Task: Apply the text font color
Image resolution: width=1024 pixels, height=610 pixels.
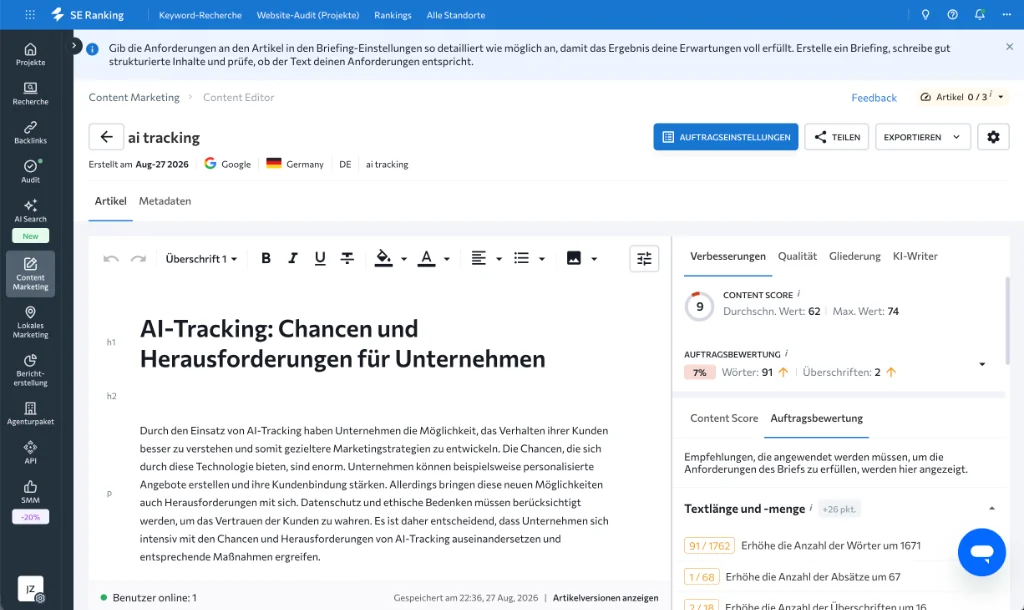Action: (x=426, y=259)
